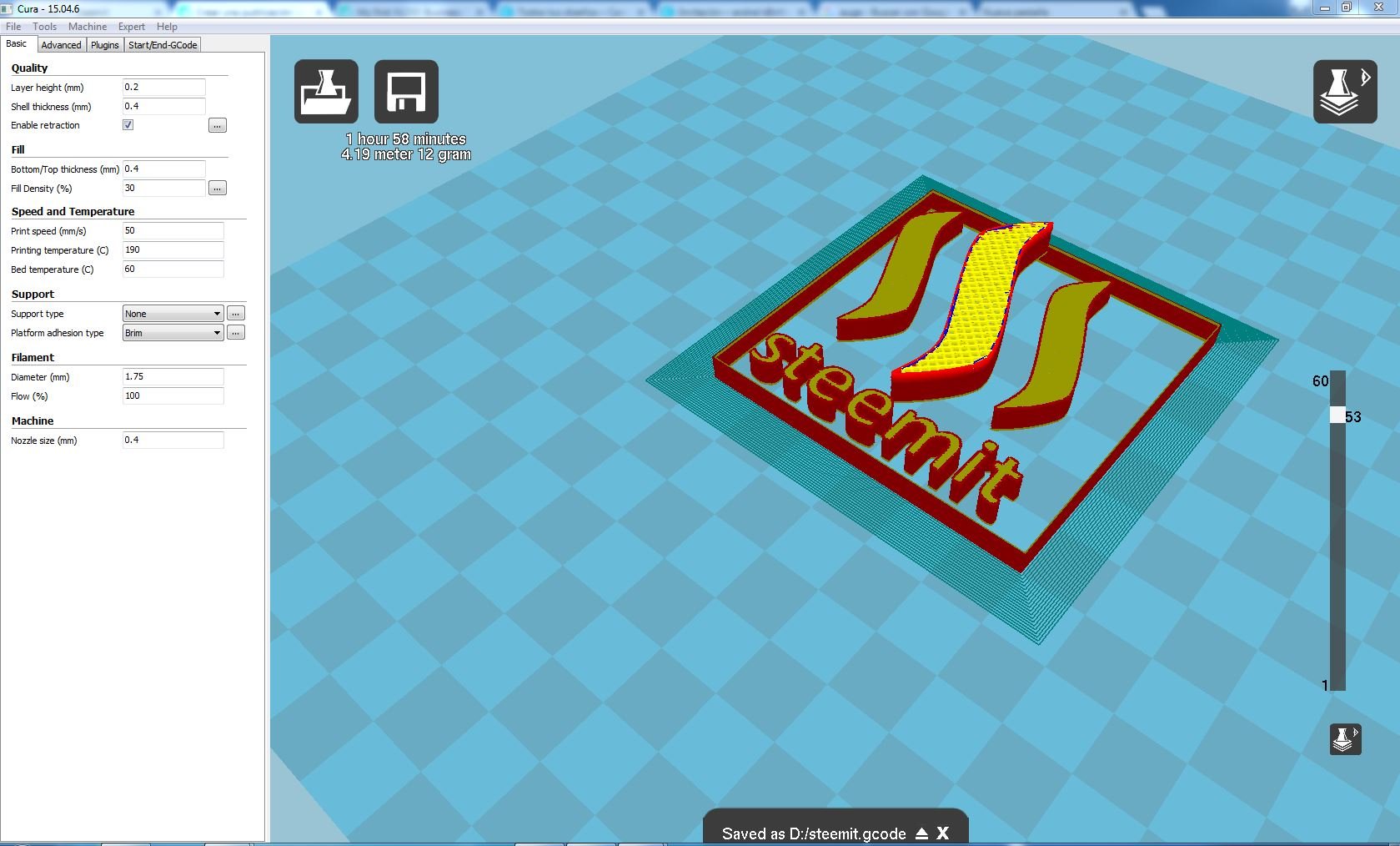Open Fill Density settings ellipsis button
The width and height of the screenshot is (1400, 846).
click(218, 189)
